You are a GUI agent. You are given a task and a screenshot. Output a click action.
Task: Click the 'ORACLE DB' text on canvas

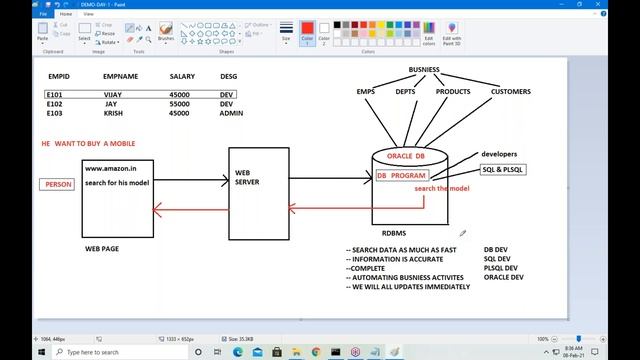tap(406, 156)
